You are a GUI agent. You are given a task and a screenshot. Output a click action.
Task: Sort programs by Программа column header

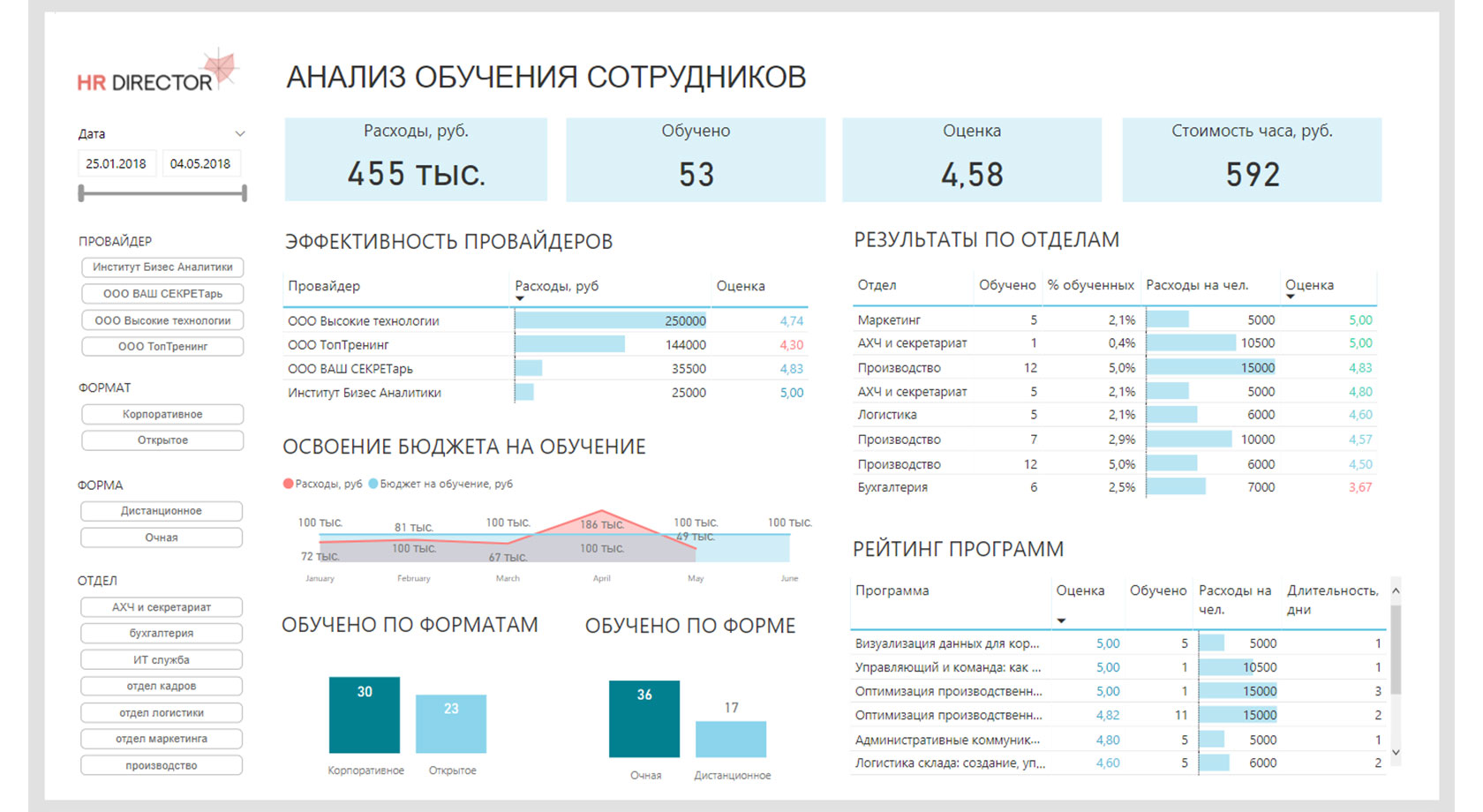click(x=892, y=590)
